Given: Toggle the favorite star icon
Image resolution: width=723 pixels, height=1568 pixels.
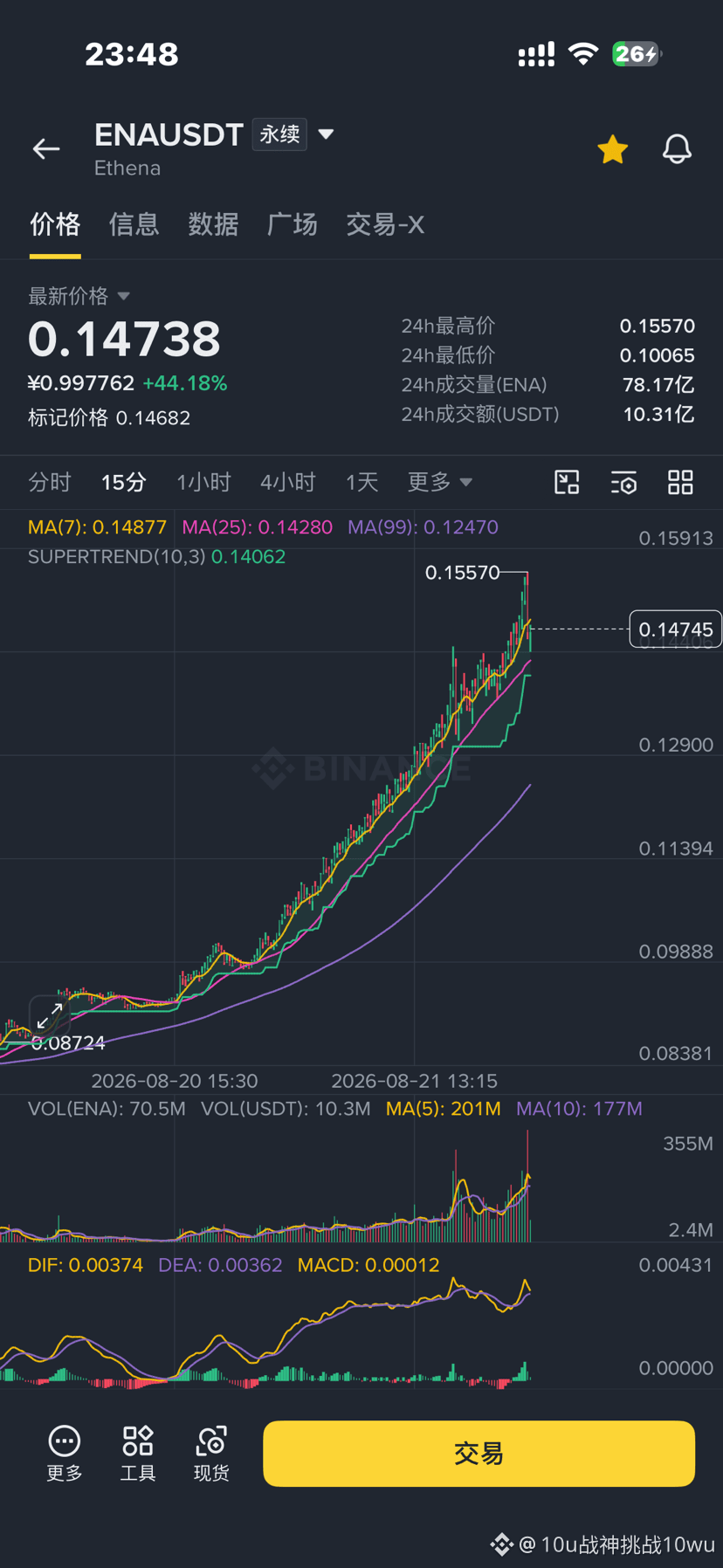Looking at the screenshot, I should (x=613, y=149).
